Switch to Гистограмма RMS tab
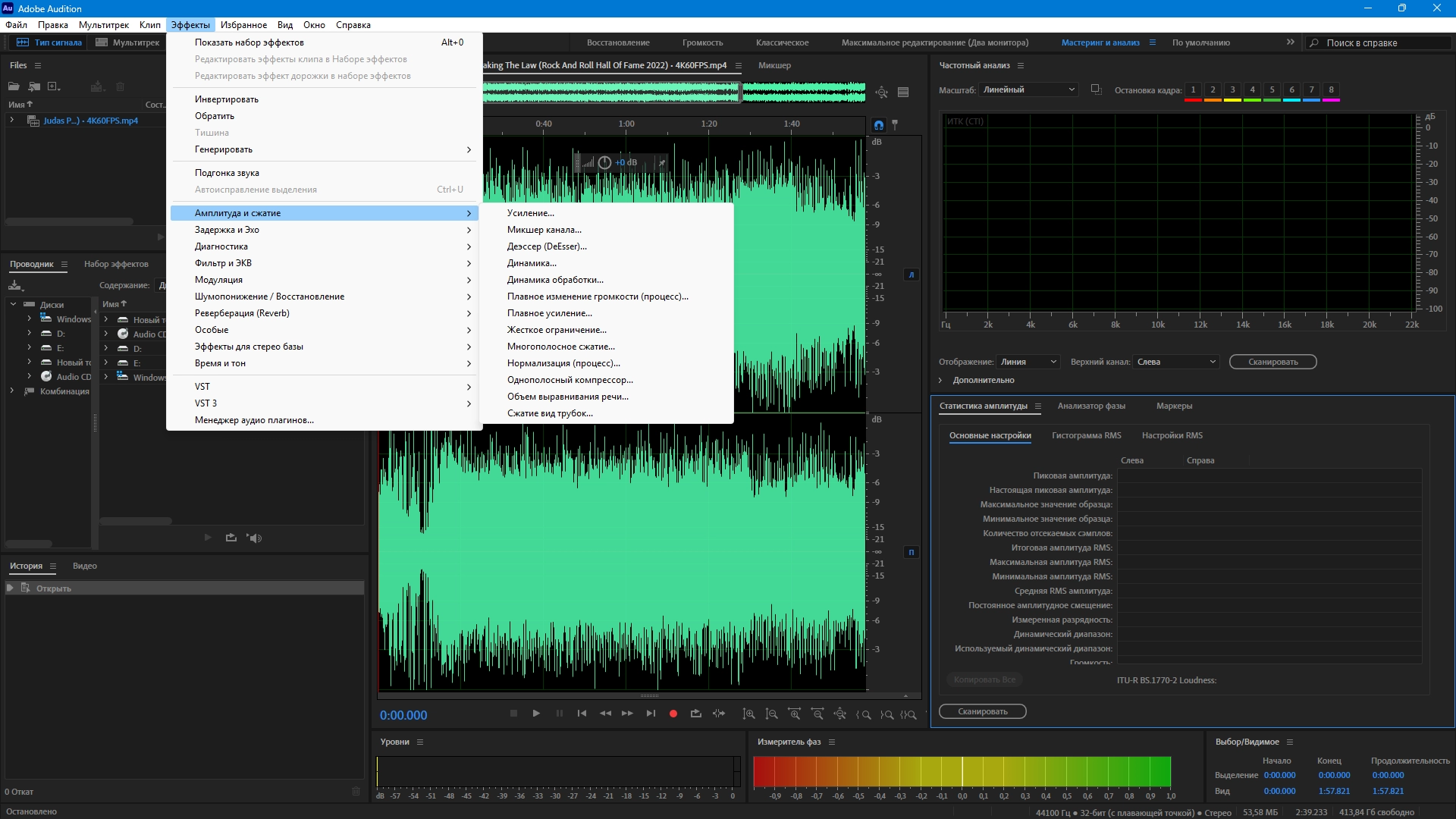Screen dimensions: 1456x819 coord(1086,435)
